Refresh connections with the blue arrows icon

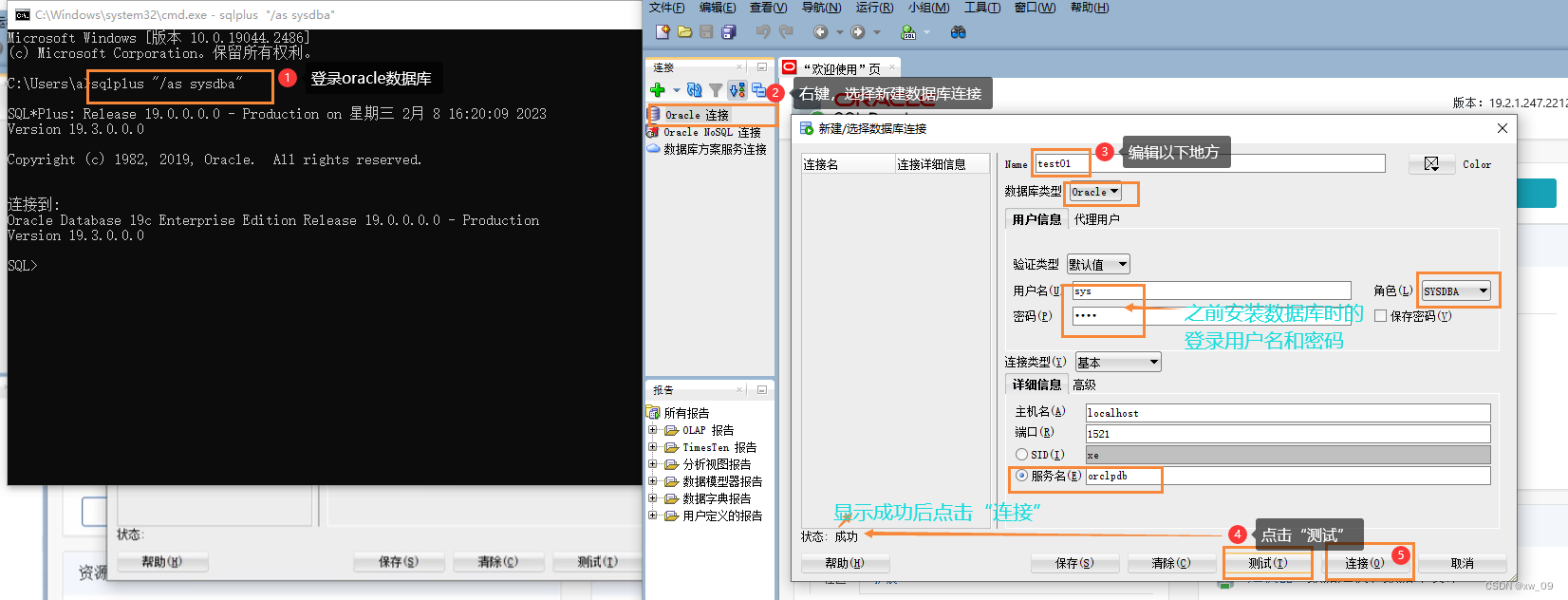tap(695, 90)
